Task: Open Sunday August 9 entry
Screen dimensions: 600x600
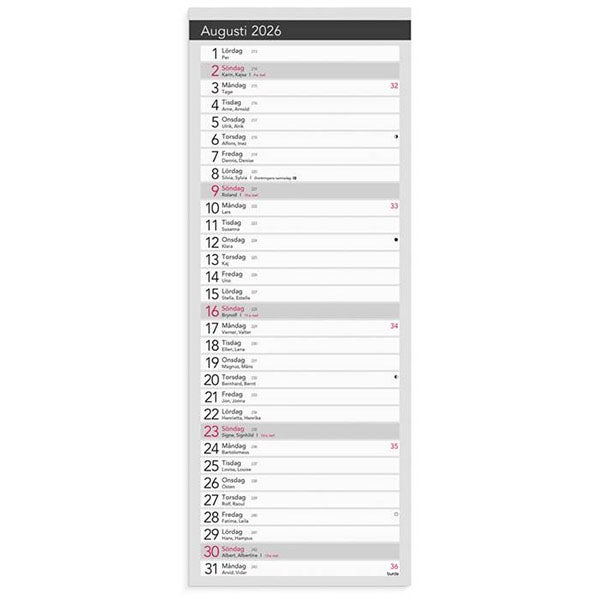Action: coord(300,190)
